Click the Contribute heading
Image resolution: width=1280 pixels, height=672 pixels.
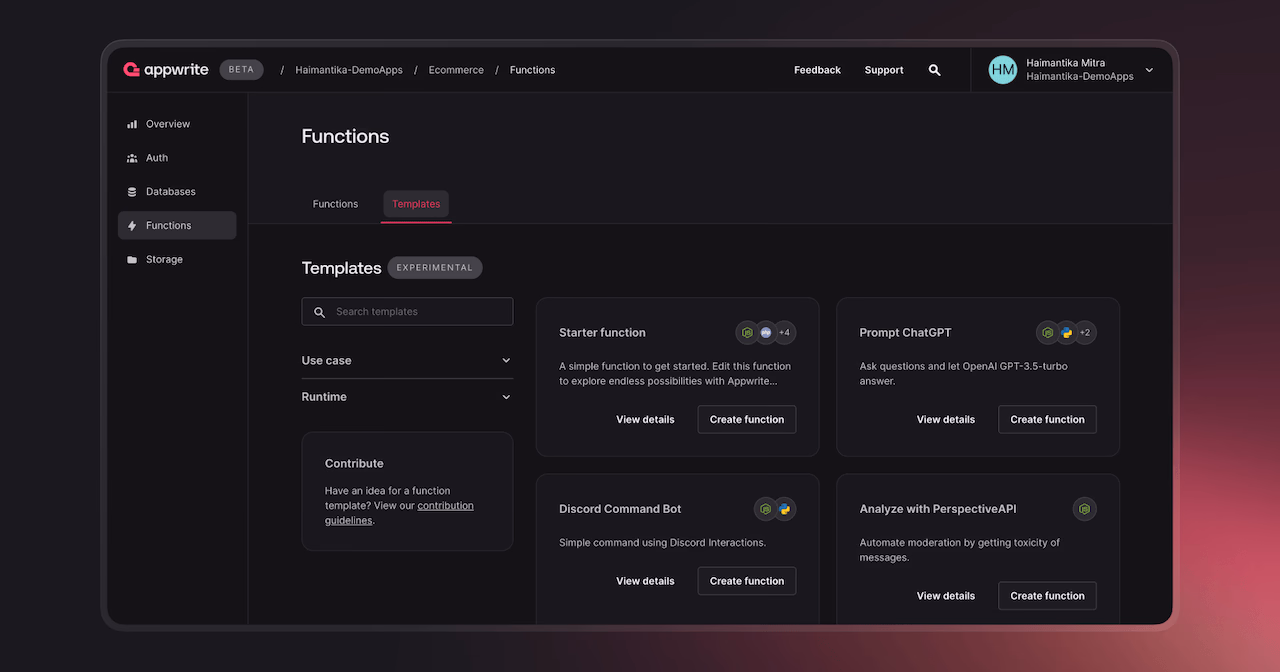coord(354,464)
